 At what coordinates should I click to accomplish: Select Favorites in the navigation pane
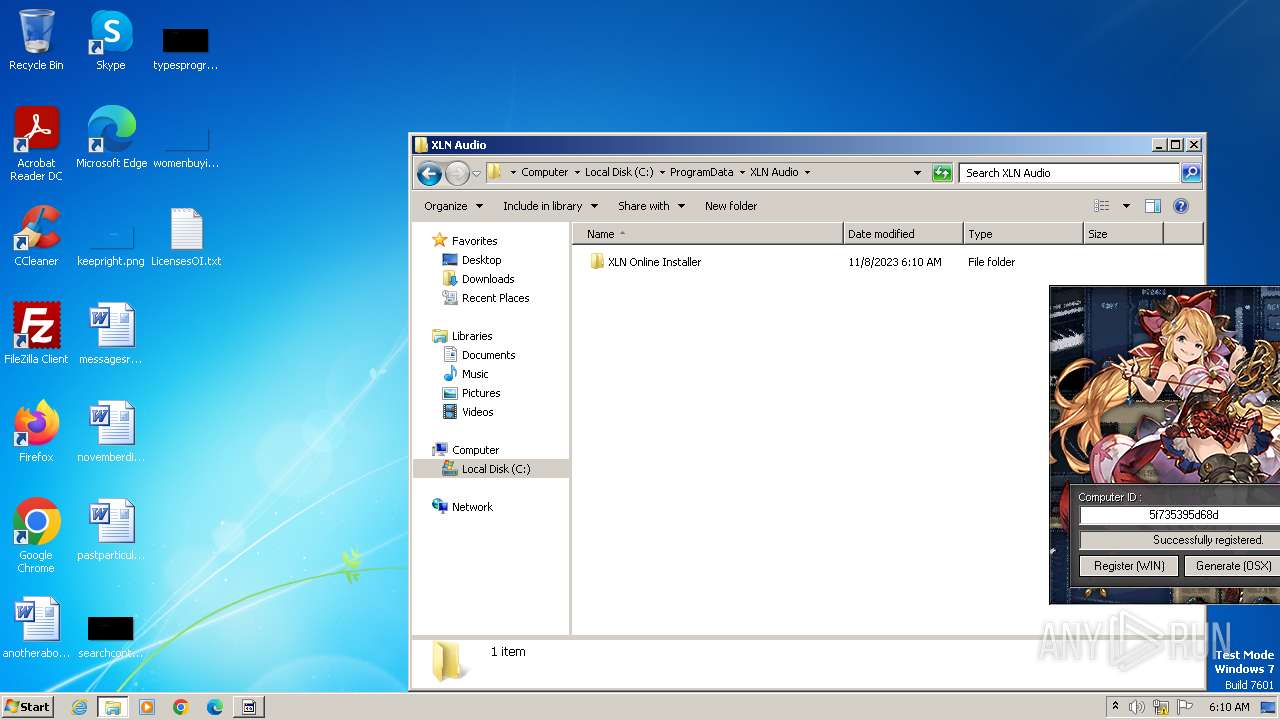474,241
